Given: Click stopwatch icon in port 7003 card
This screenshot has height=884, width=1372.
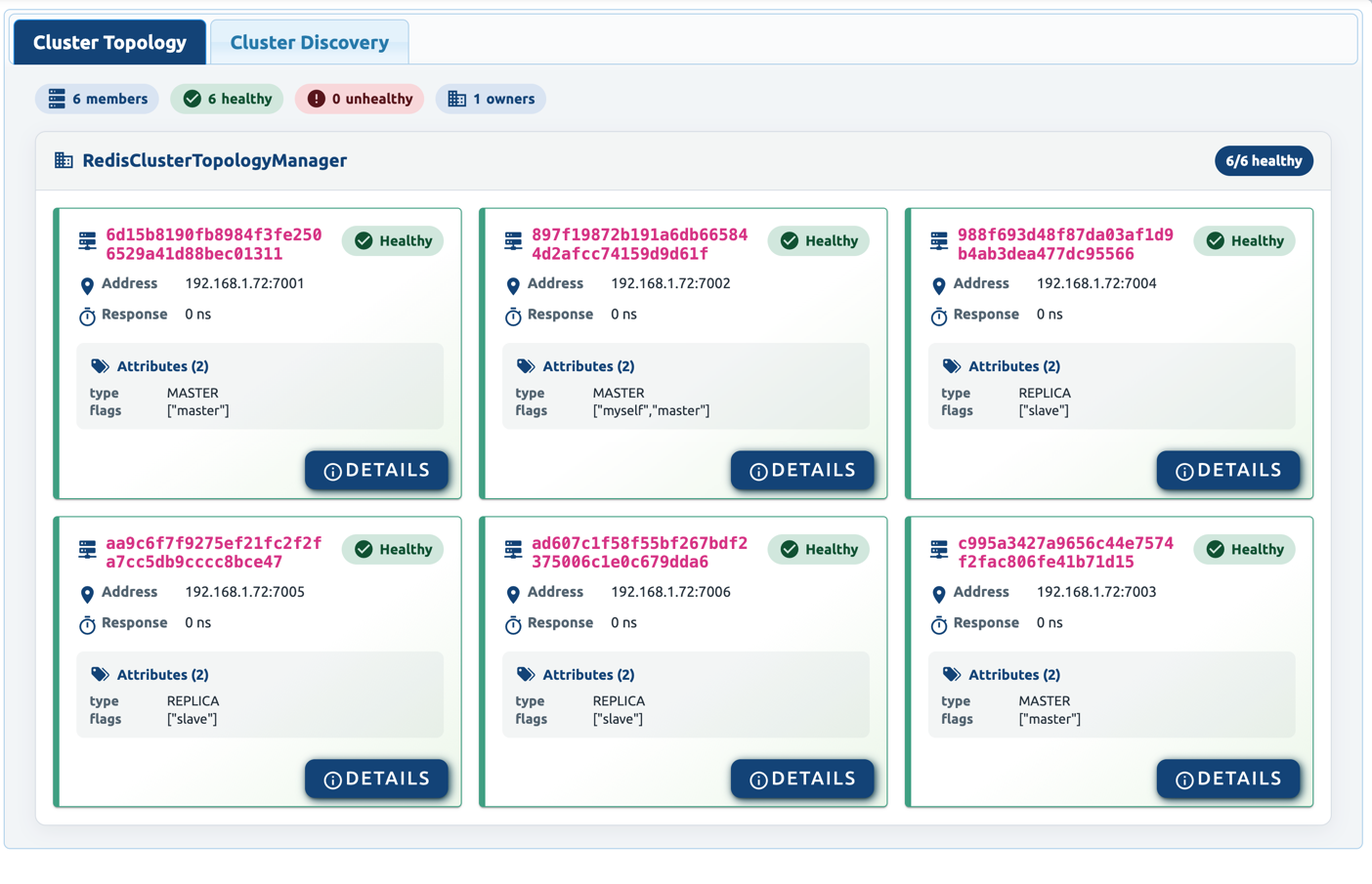Looking at the screenshot, I should click(x=939, y=625).
